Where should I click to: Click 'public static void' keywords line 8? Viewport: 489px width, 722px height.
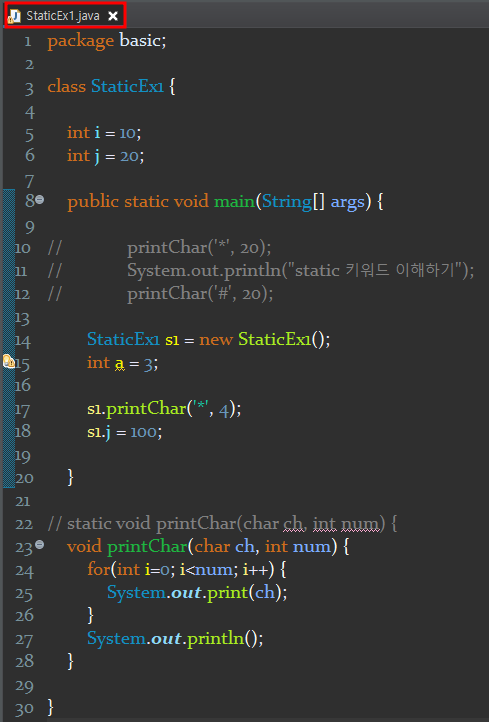click(x=138, y=202)
